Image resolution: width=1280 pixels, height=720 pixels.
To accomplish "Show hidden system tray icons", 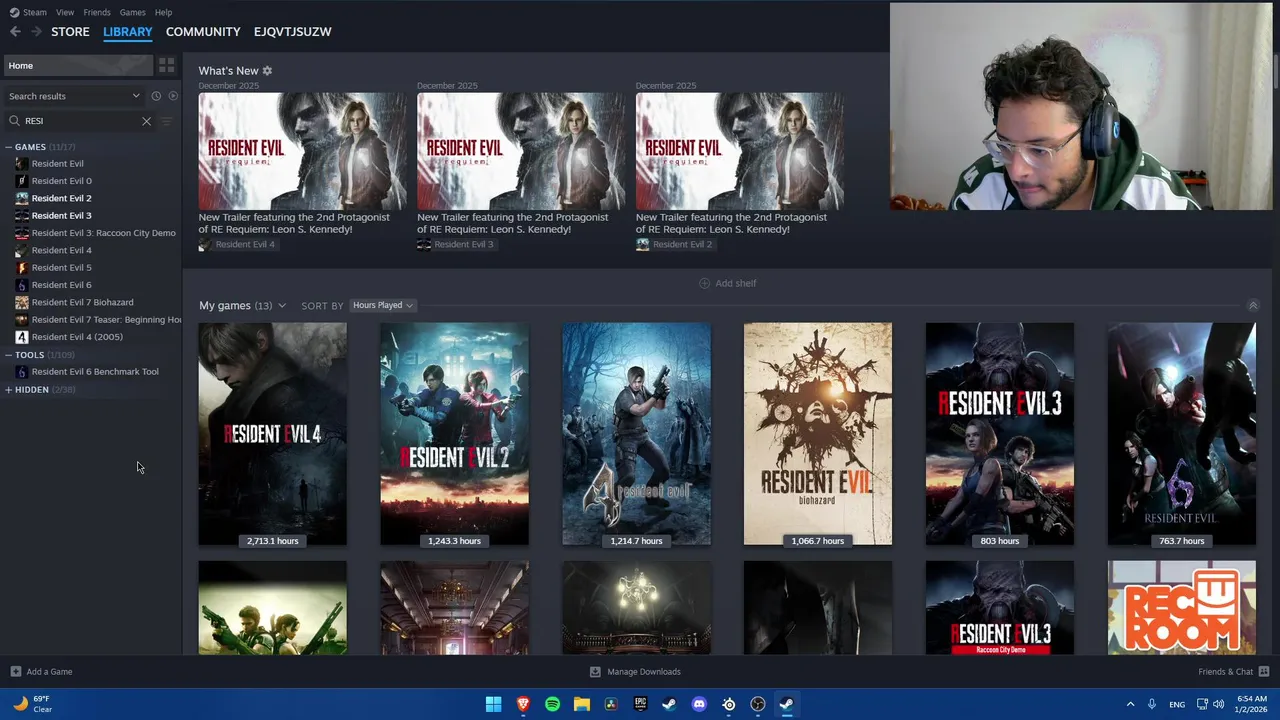I will click(x=1130, y=704).
